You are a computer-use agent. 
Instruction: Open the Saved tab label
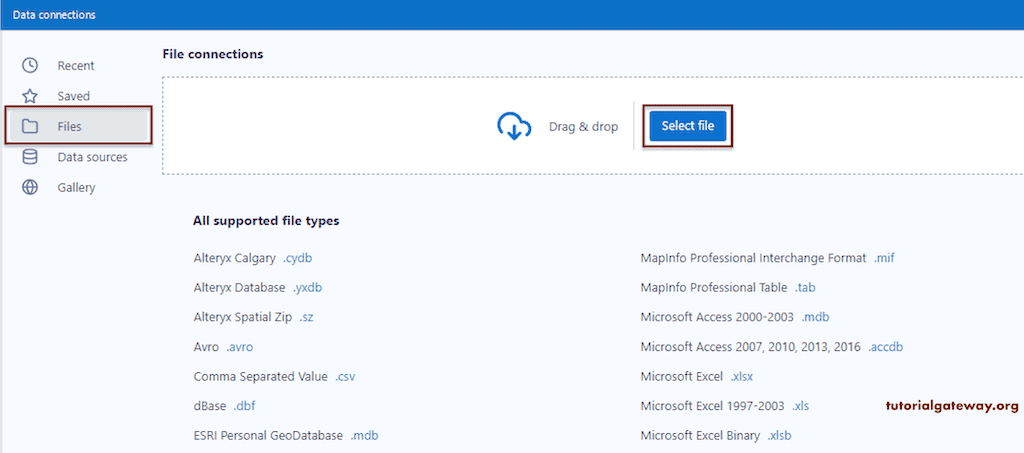74,96
